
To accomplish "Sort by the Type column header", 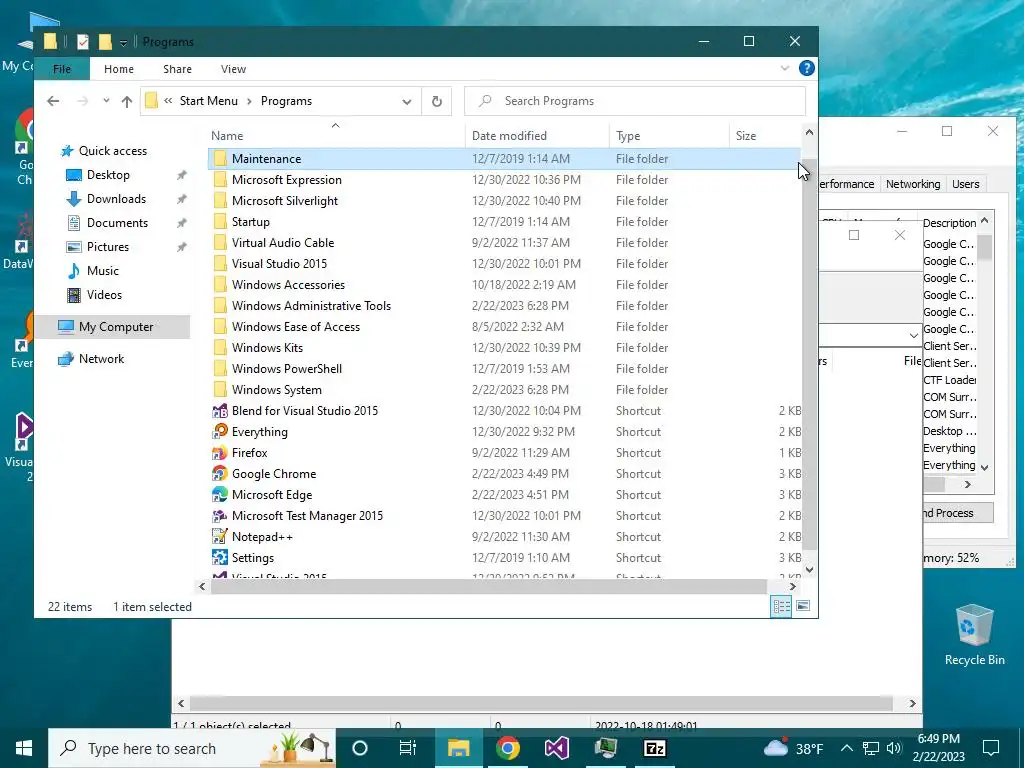I will 669,135.
